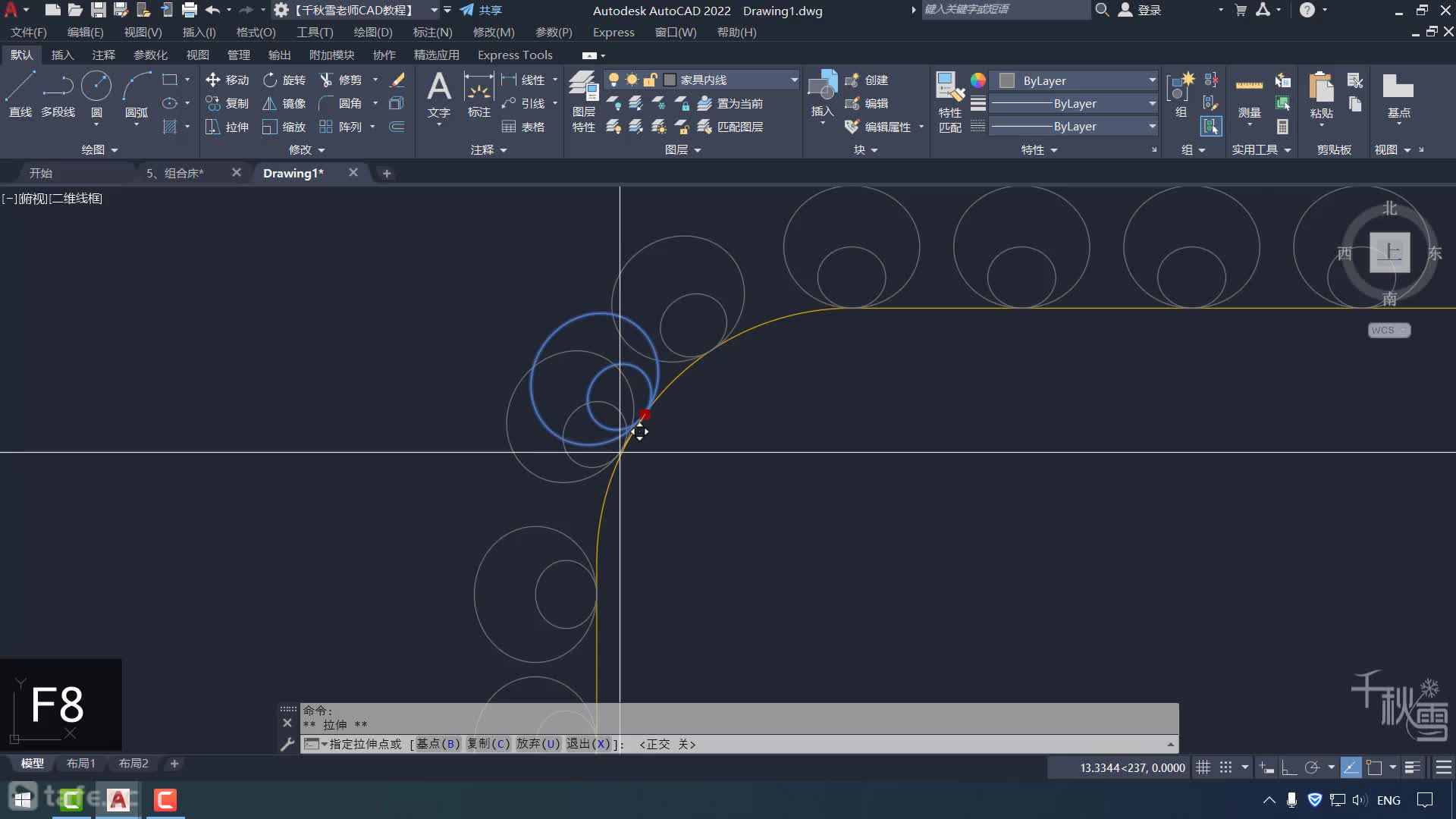Toggle grid display in status bar

[1203, 767]
